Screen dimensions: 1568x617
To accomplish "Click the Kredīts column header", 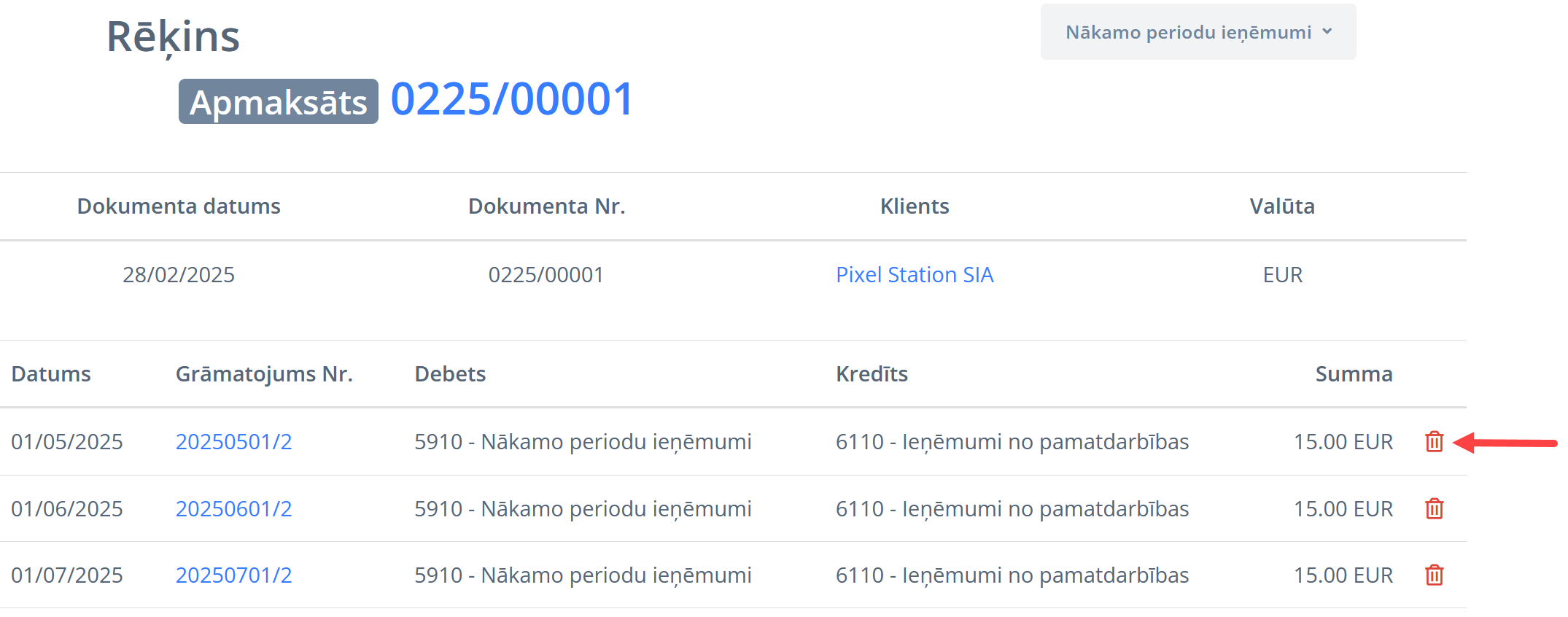I will click(x=872, y=374).
